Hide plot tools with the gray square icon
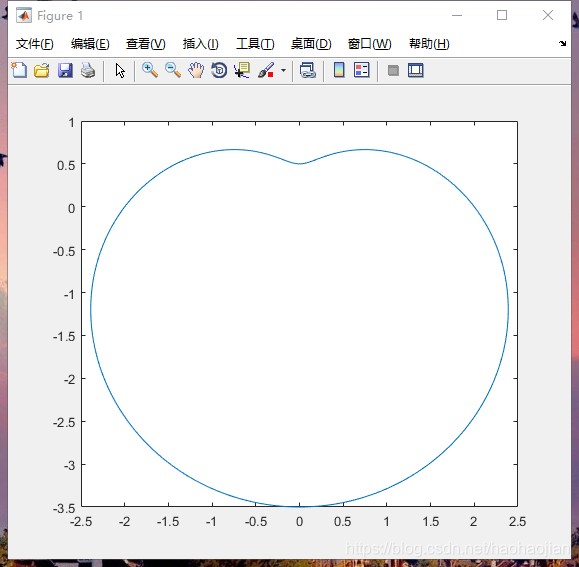Screen dimensions: 579x567 coord(393,70)
